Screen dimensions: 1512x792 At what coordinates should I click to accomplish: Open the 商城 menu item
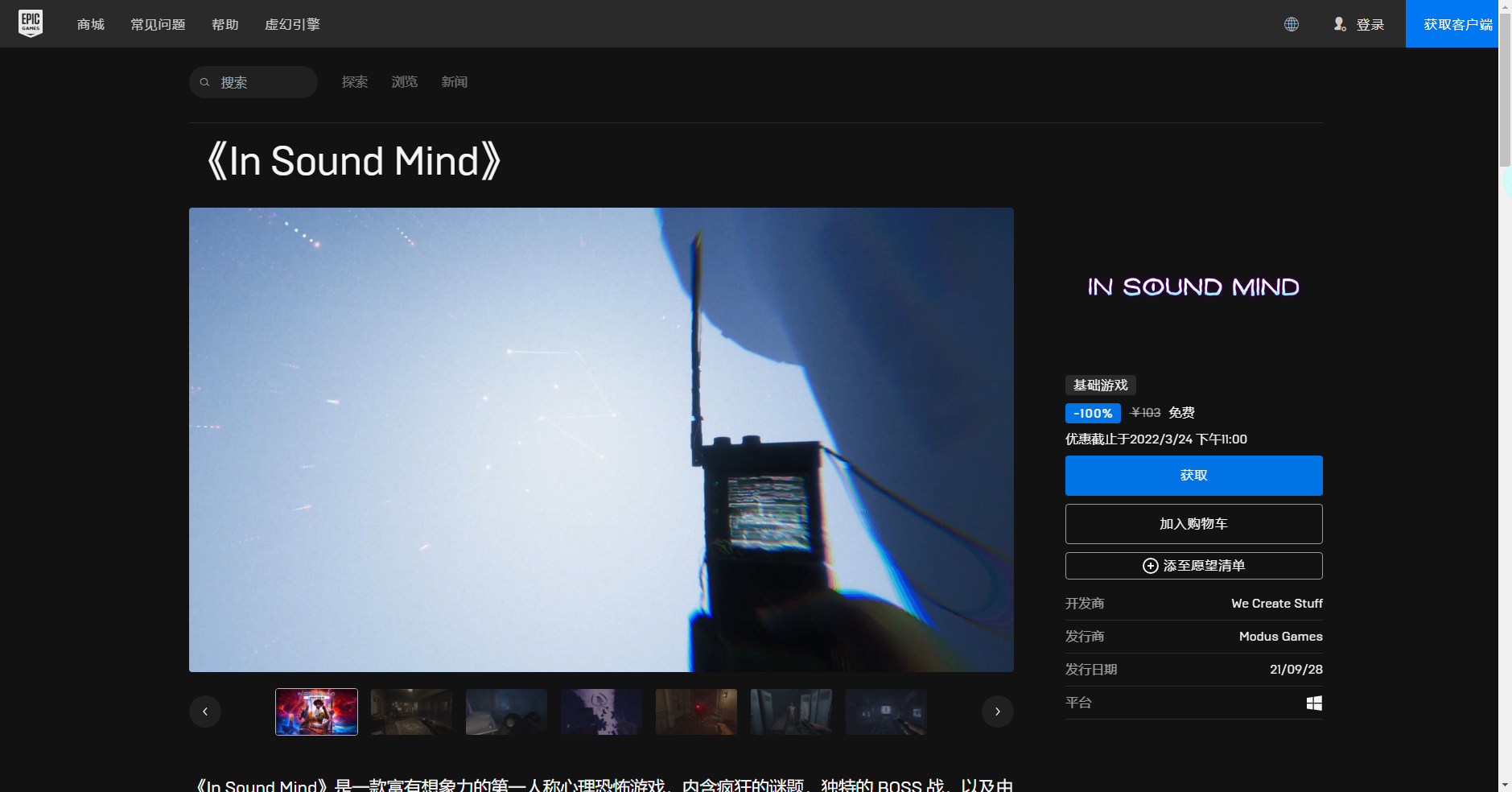[89, 24]
